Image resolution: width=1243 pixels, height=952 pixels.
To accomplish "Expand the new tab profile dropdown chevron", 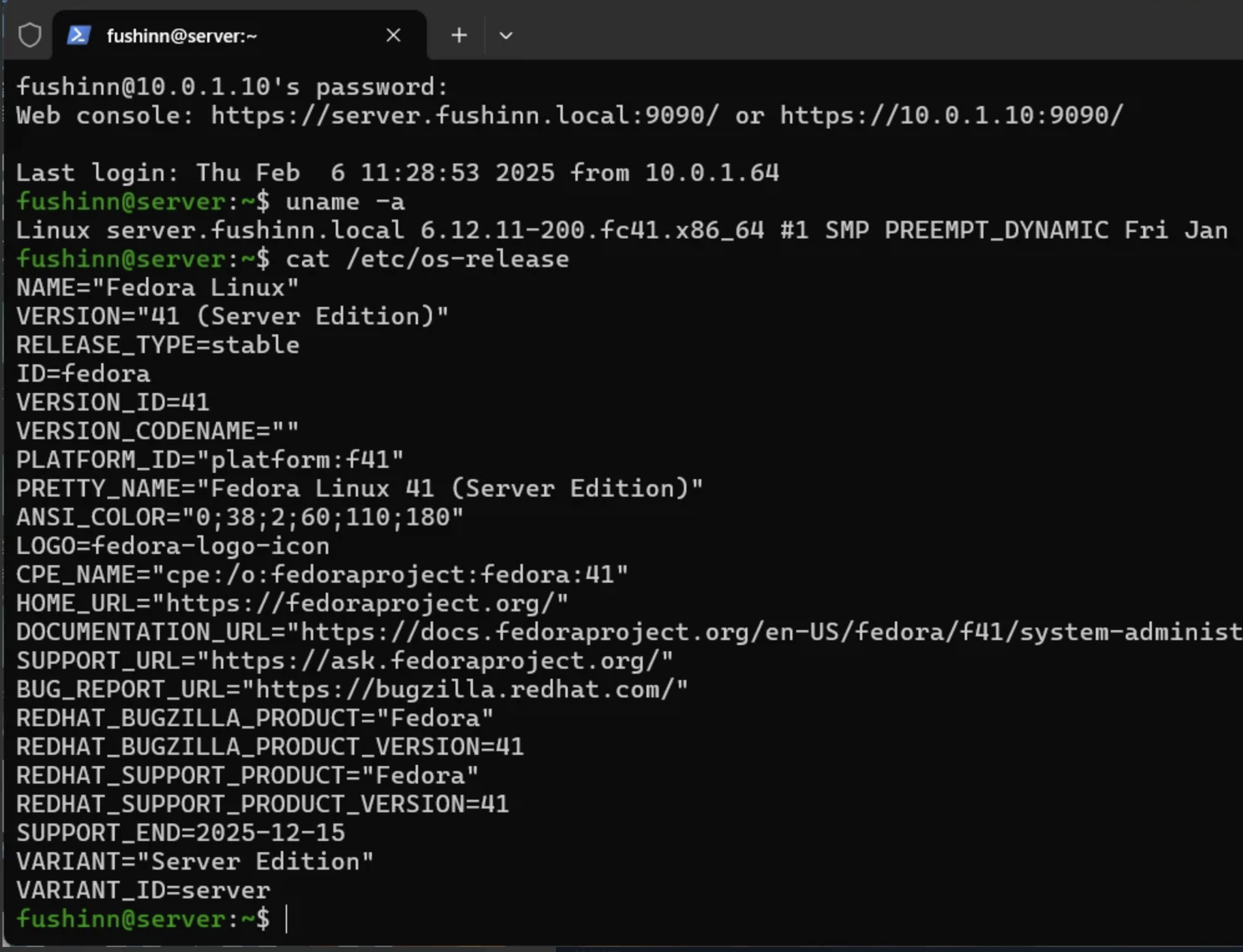I will 506,36.
